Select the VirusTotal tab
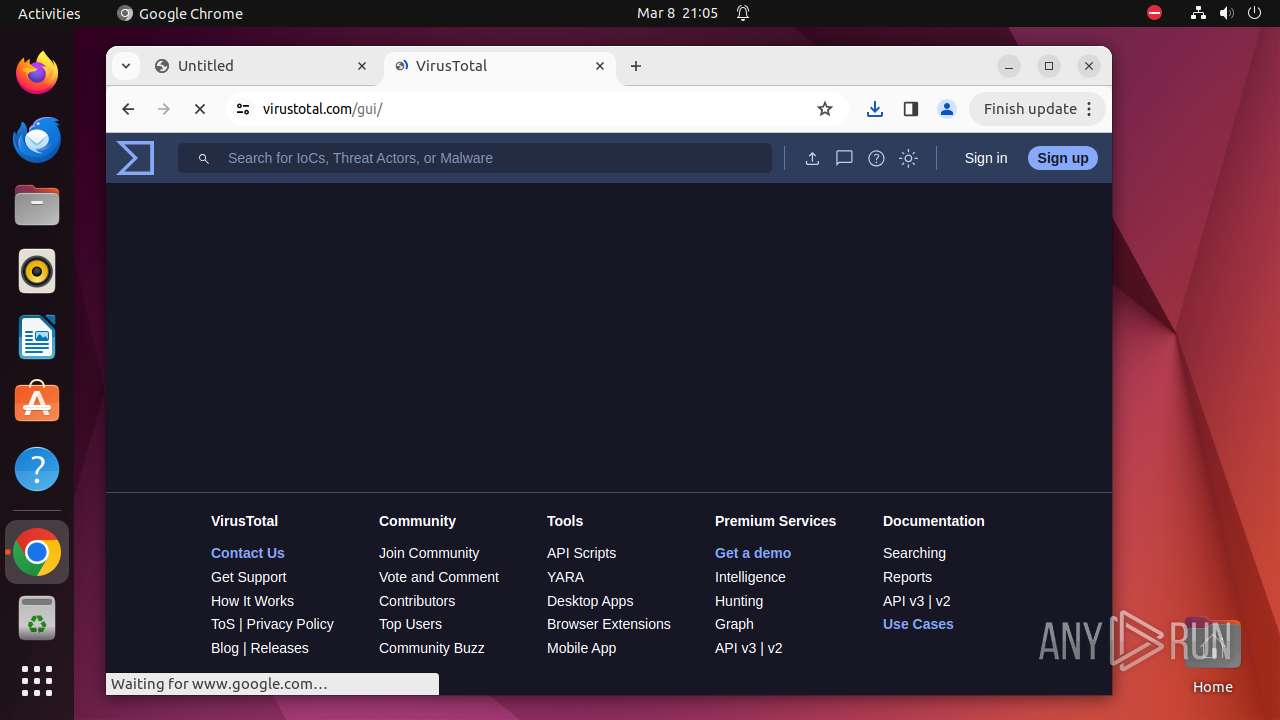The width and height of the screenshot is (1280, 720). point(498,66)
